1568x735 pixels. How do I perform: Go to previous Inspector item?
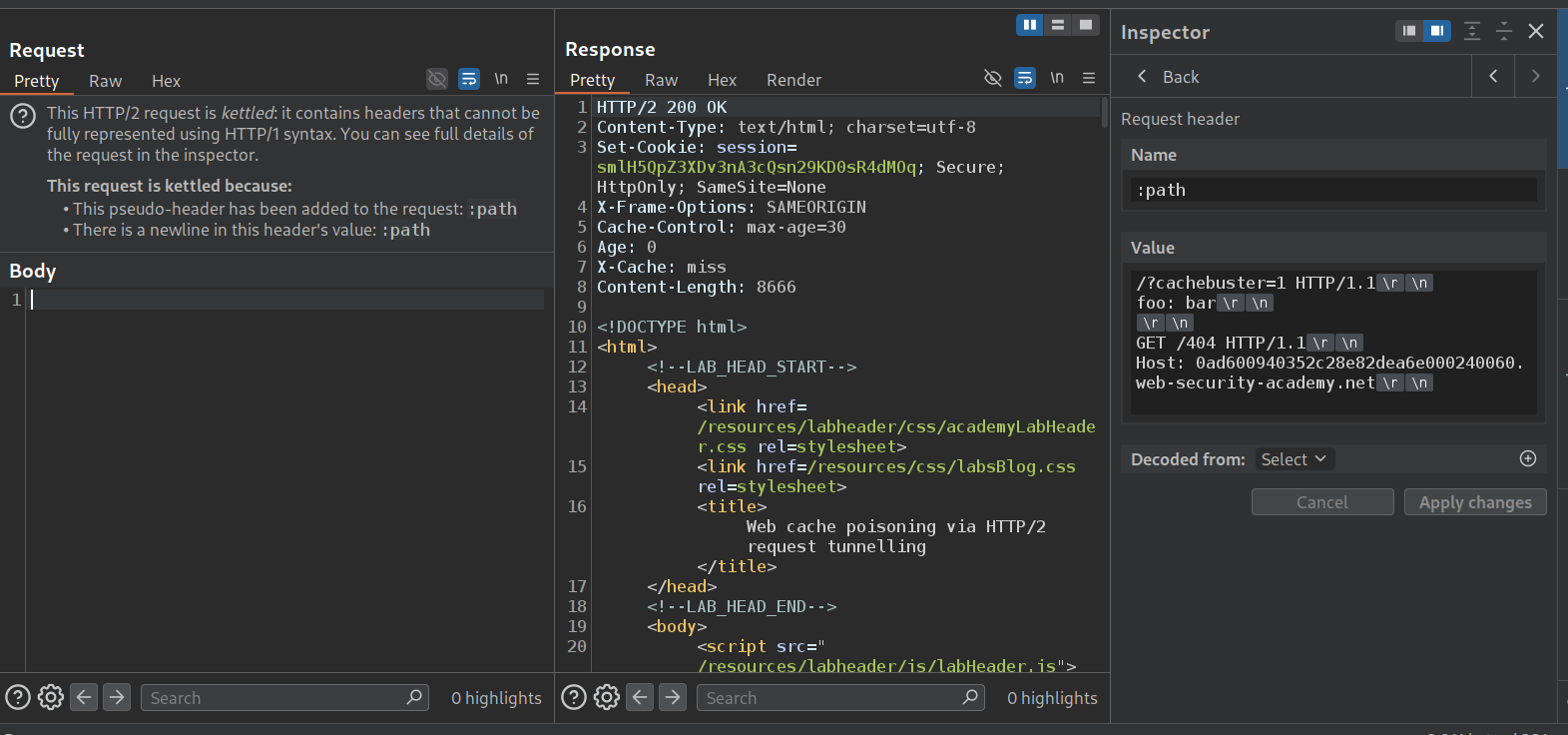pyautogui.click(x=1493, y=76)
